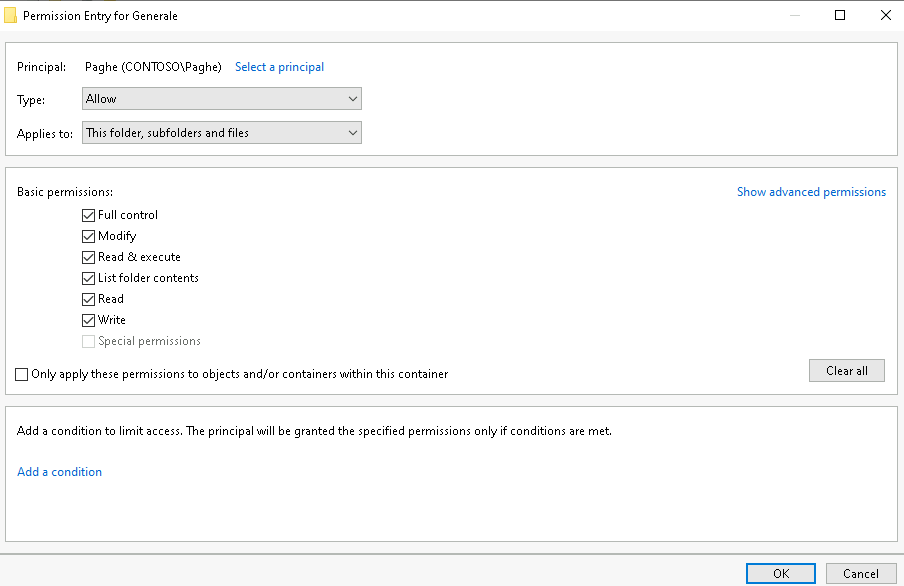
Task: Confirm with the OK button
Action: [781, 573]
